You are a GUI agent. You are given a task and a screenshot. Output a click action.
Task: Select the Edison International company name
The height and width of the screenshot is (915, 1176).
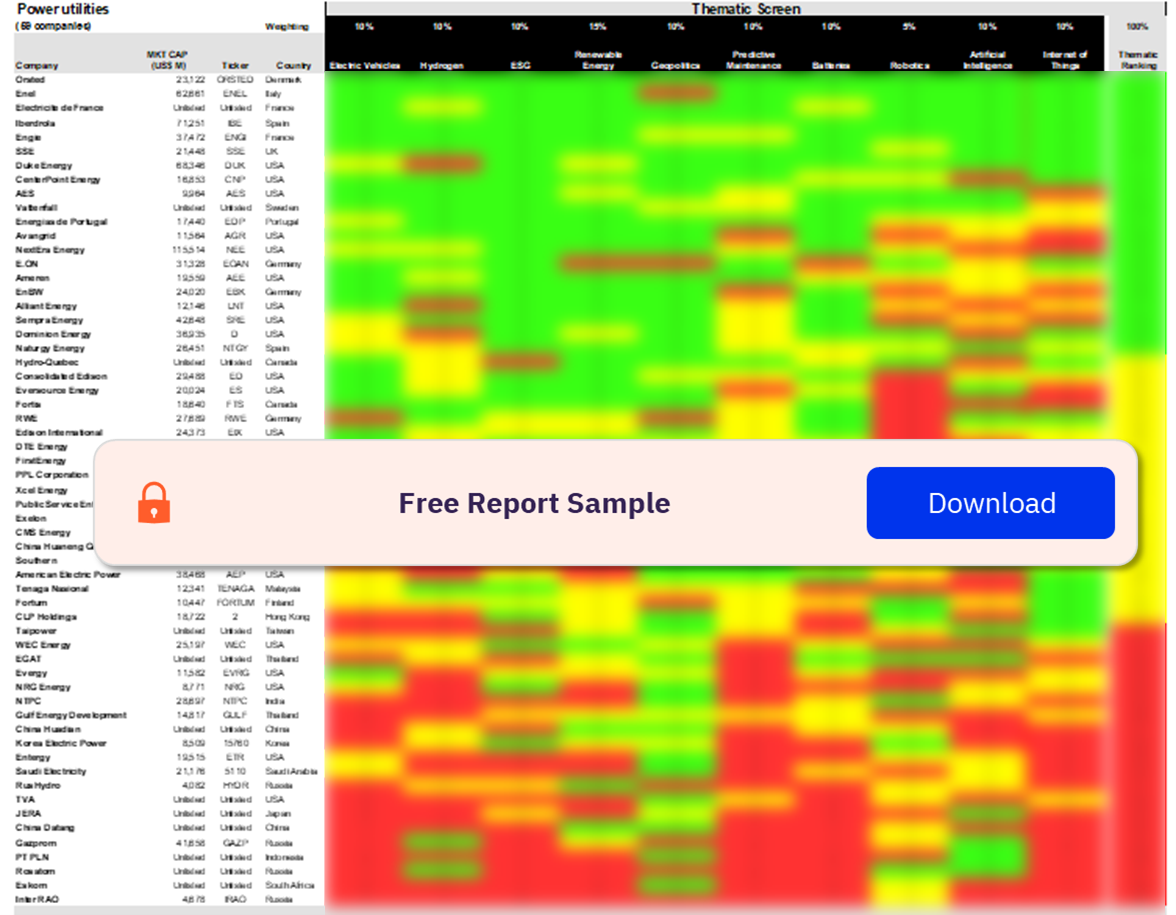click(x=59, y=433)
